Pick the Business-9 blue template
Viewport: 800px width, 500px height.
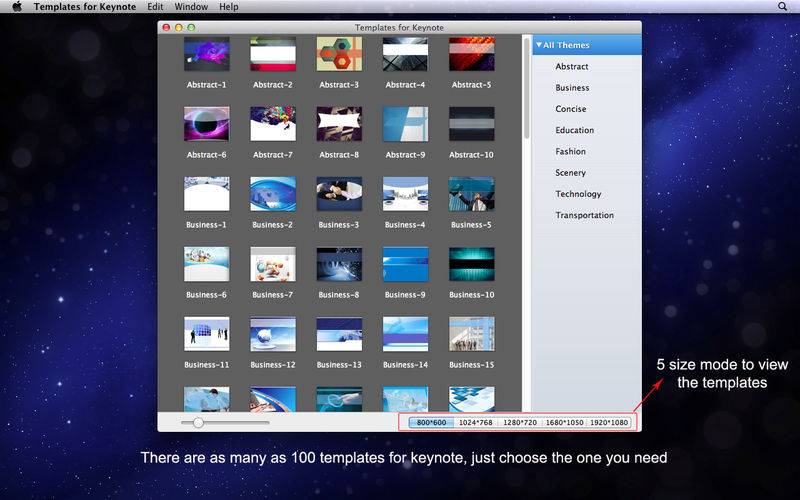click(x=406, y=264)
